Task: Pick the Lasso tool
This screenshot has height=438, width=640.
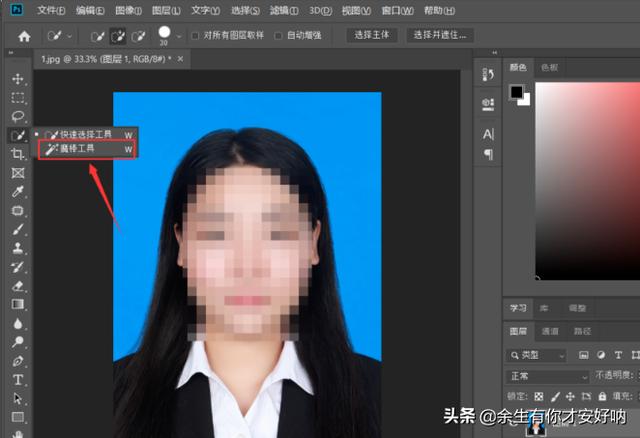Action: coord(18,116)
